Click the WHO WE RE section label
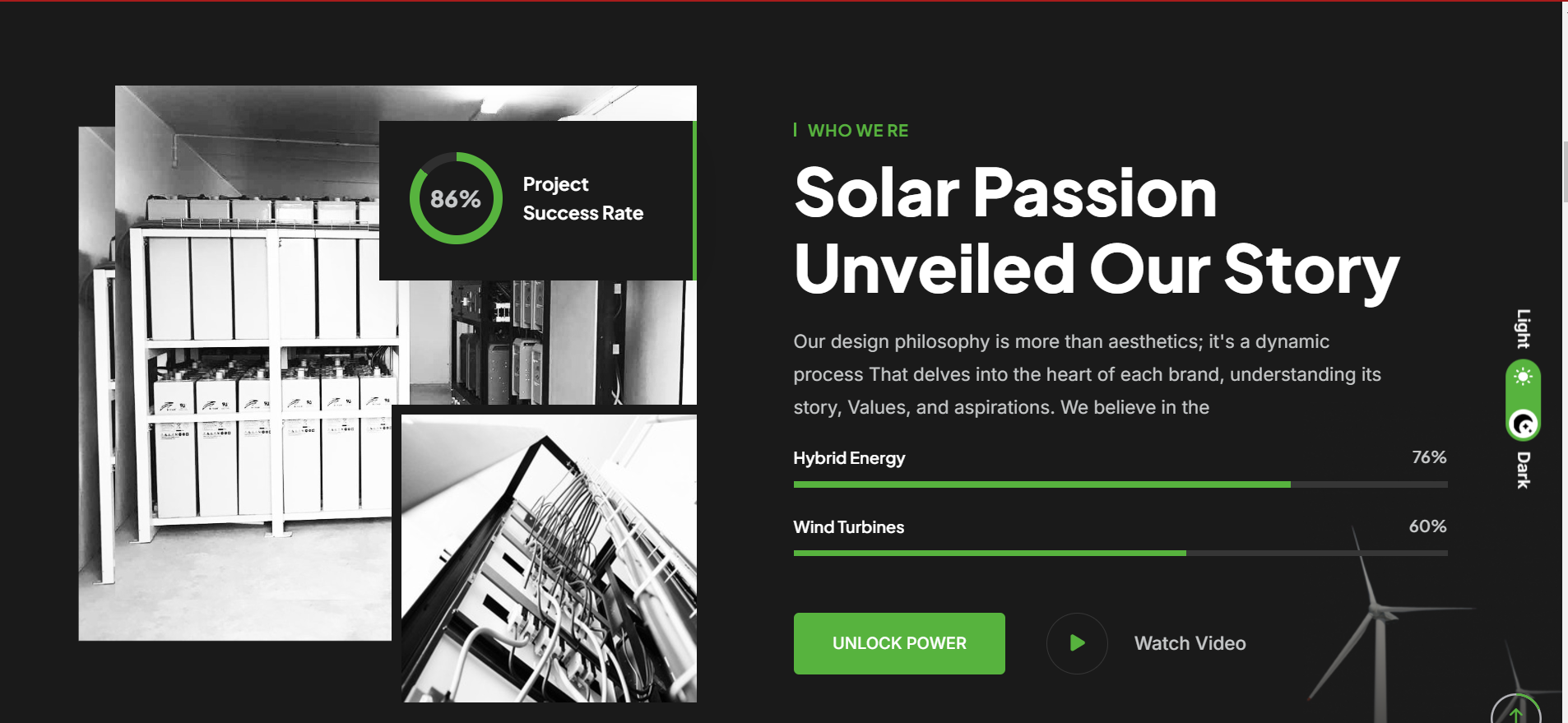This screenshot has width=1568, height=723. coord(857,131)
